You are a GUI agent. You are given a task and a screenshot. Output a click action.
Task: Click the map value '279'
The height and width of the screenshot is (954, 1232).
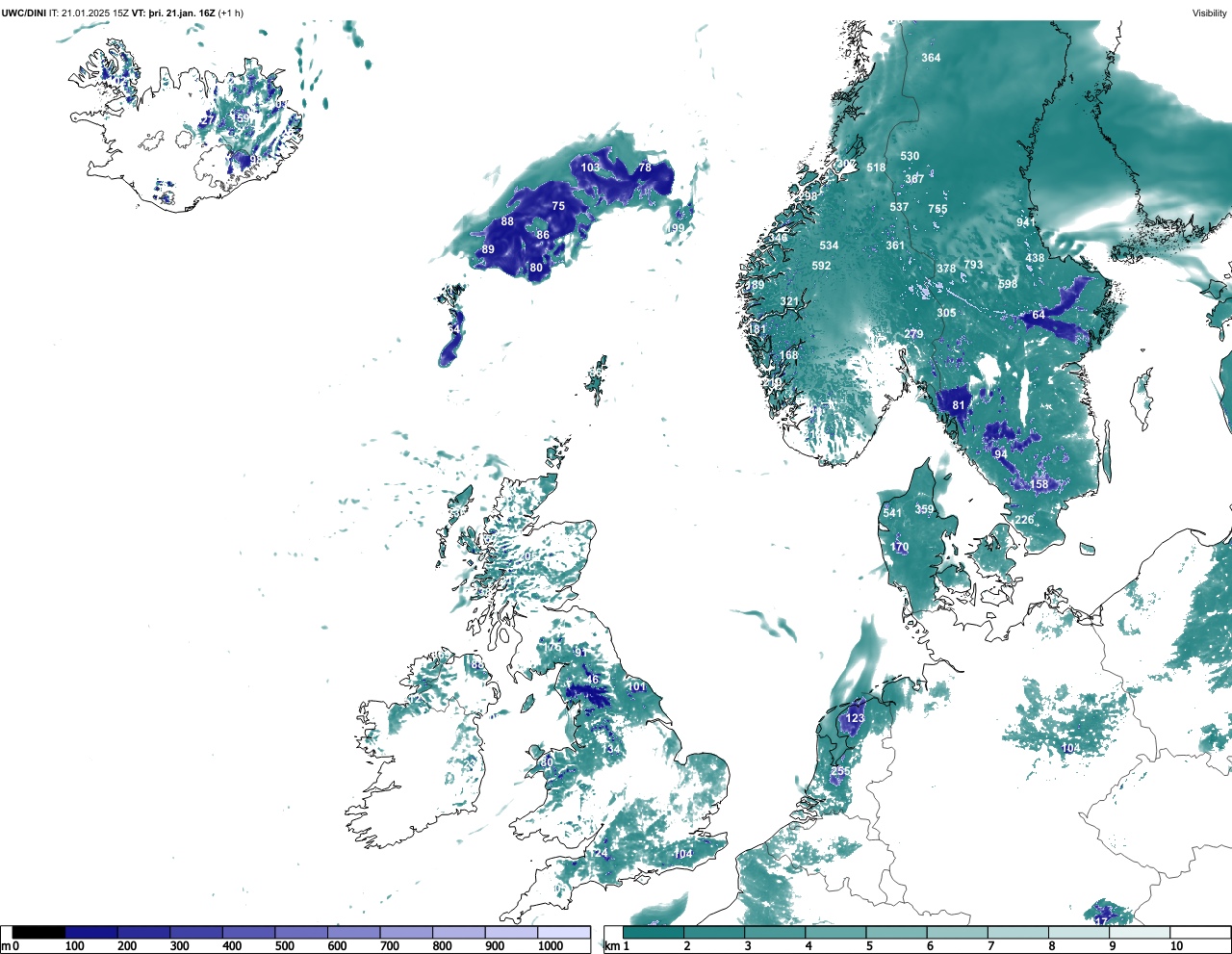(913, 334)
